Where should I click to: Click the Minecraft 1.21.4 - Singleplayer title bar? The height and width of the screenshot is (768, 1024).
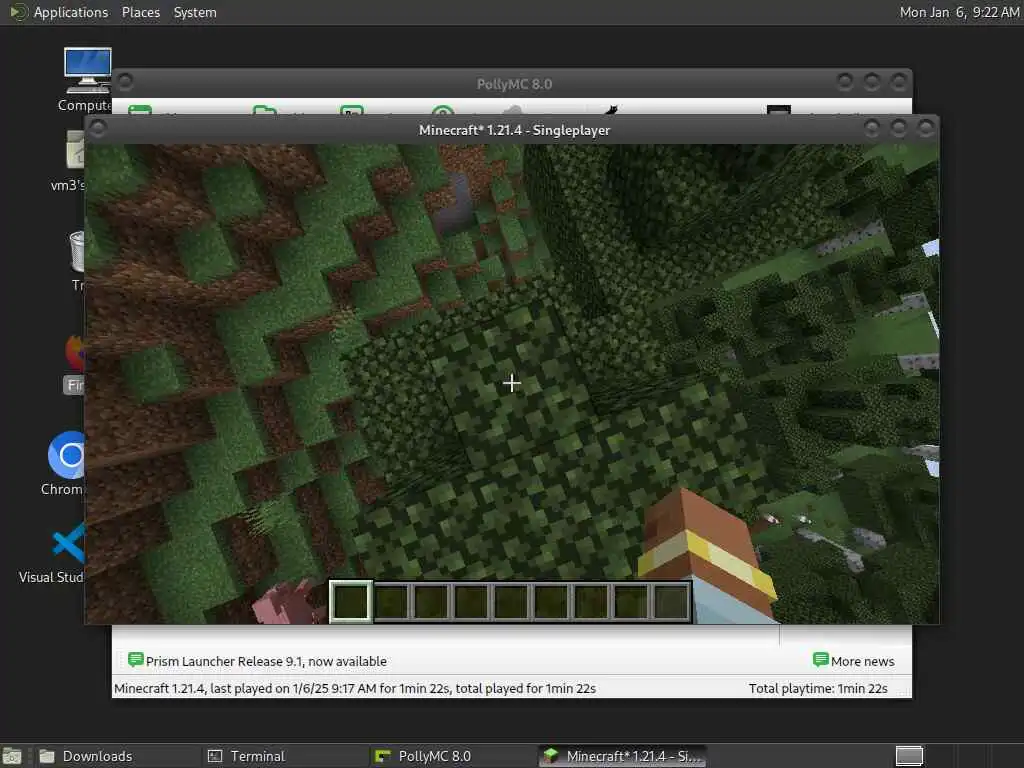pyautogui.click(x=514, y=129)
